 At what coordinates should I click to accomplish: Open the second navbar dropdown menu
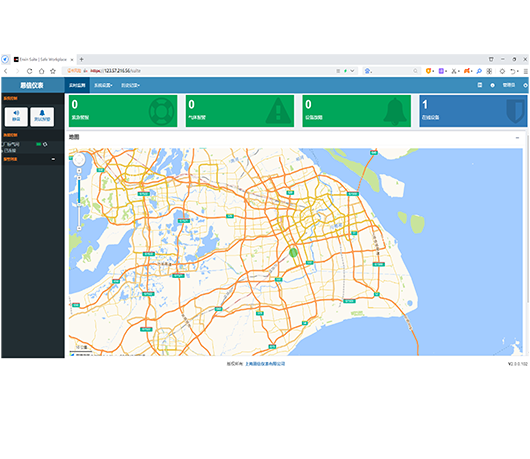point(103,86)
